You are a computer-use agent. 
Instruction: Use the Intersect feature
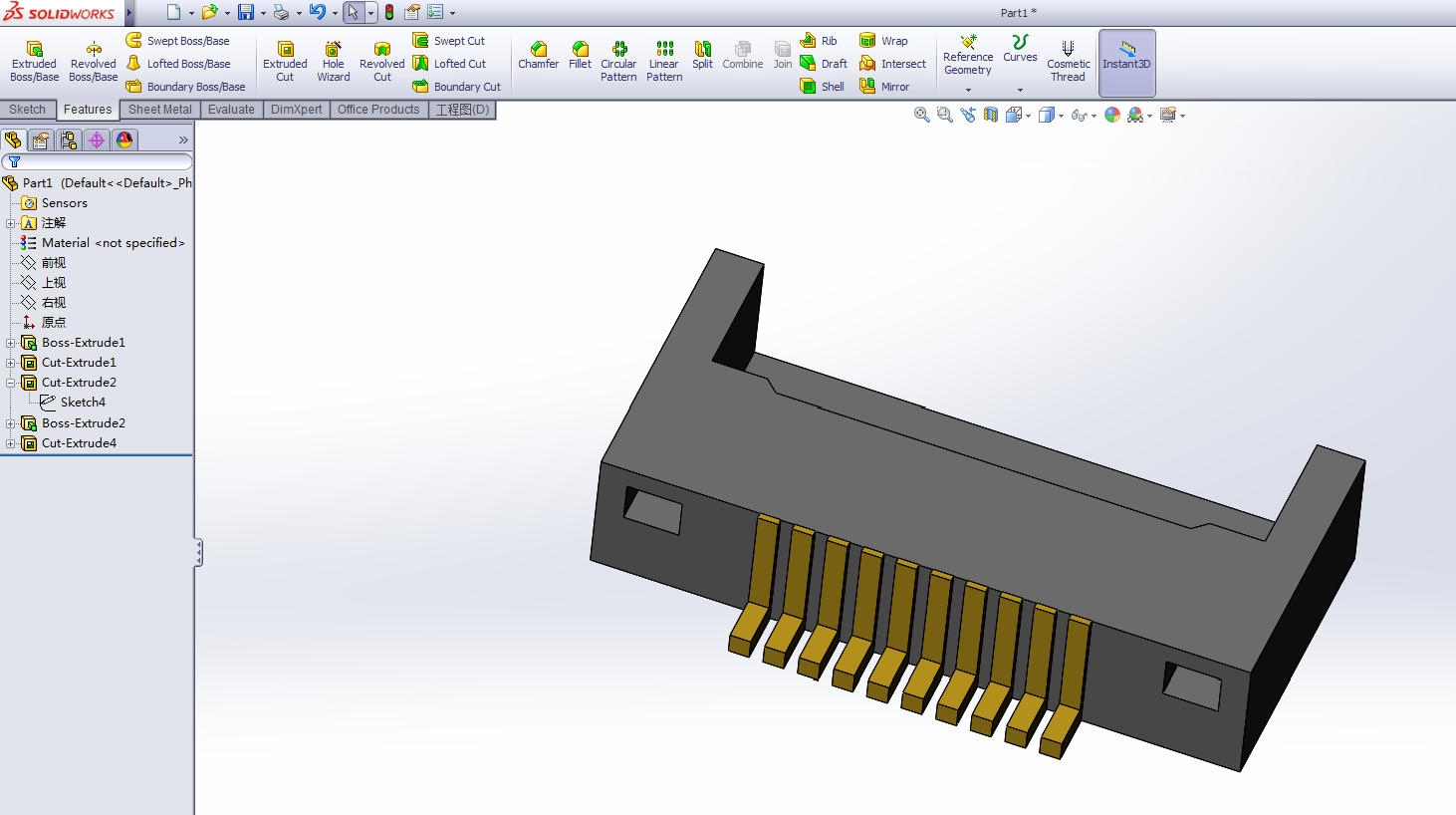coord(893,64)
